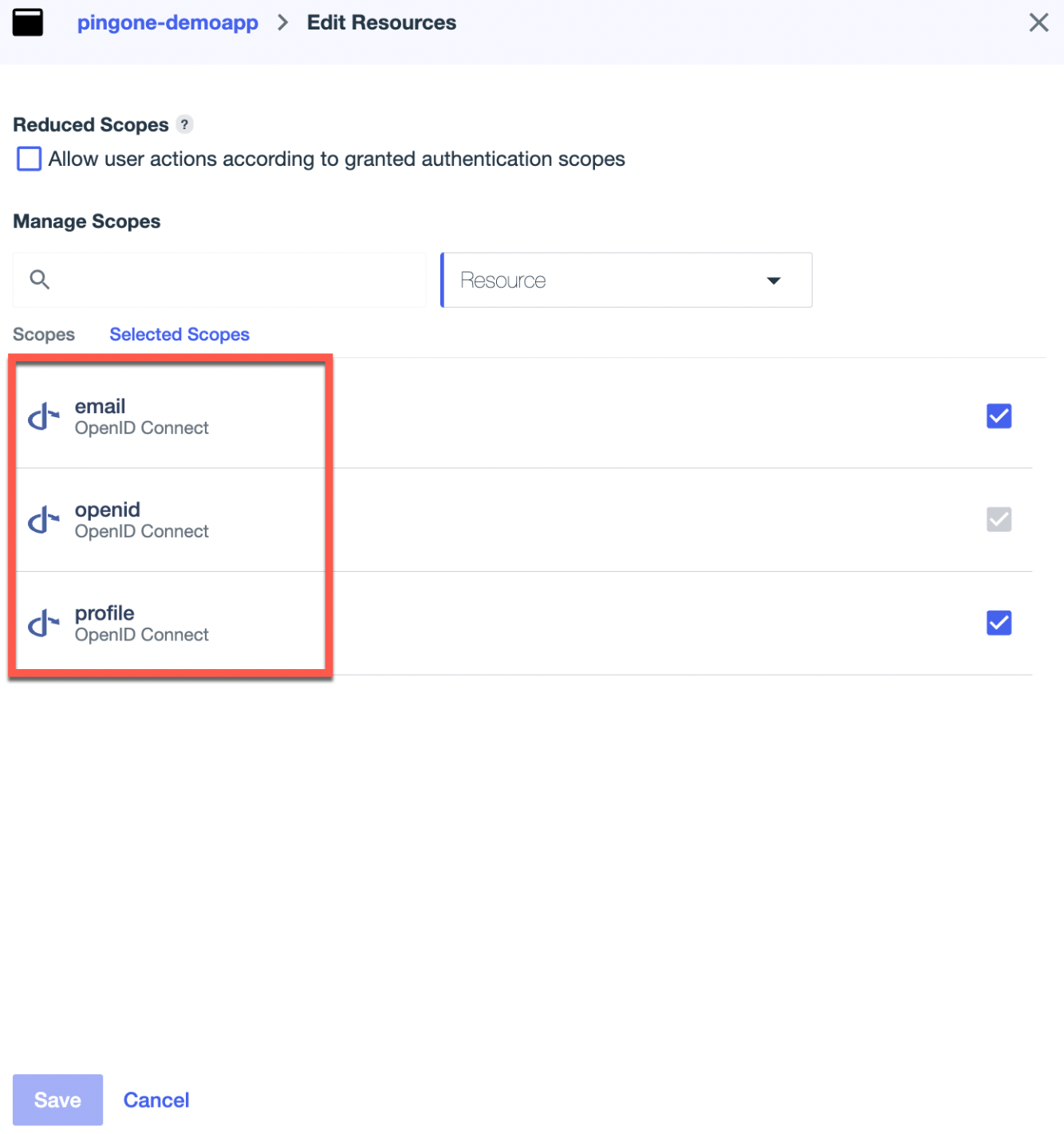Click the Resource dropdown caret arrow

(x=773, y=281)
